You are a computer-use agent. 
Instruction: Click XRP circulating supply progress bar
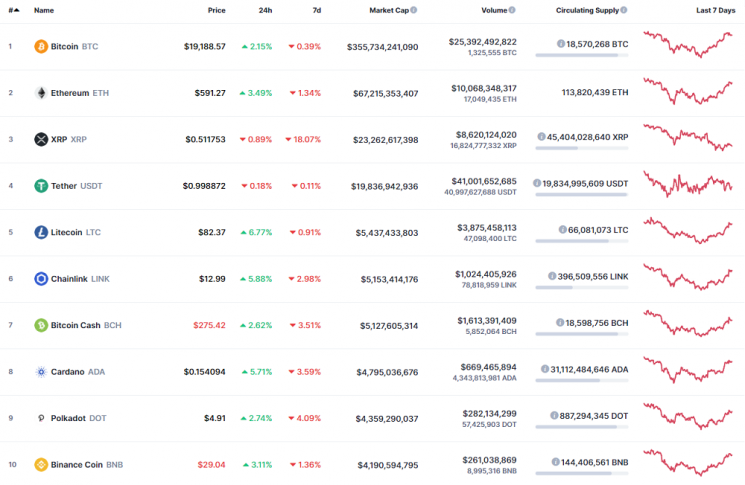(582, 148)
